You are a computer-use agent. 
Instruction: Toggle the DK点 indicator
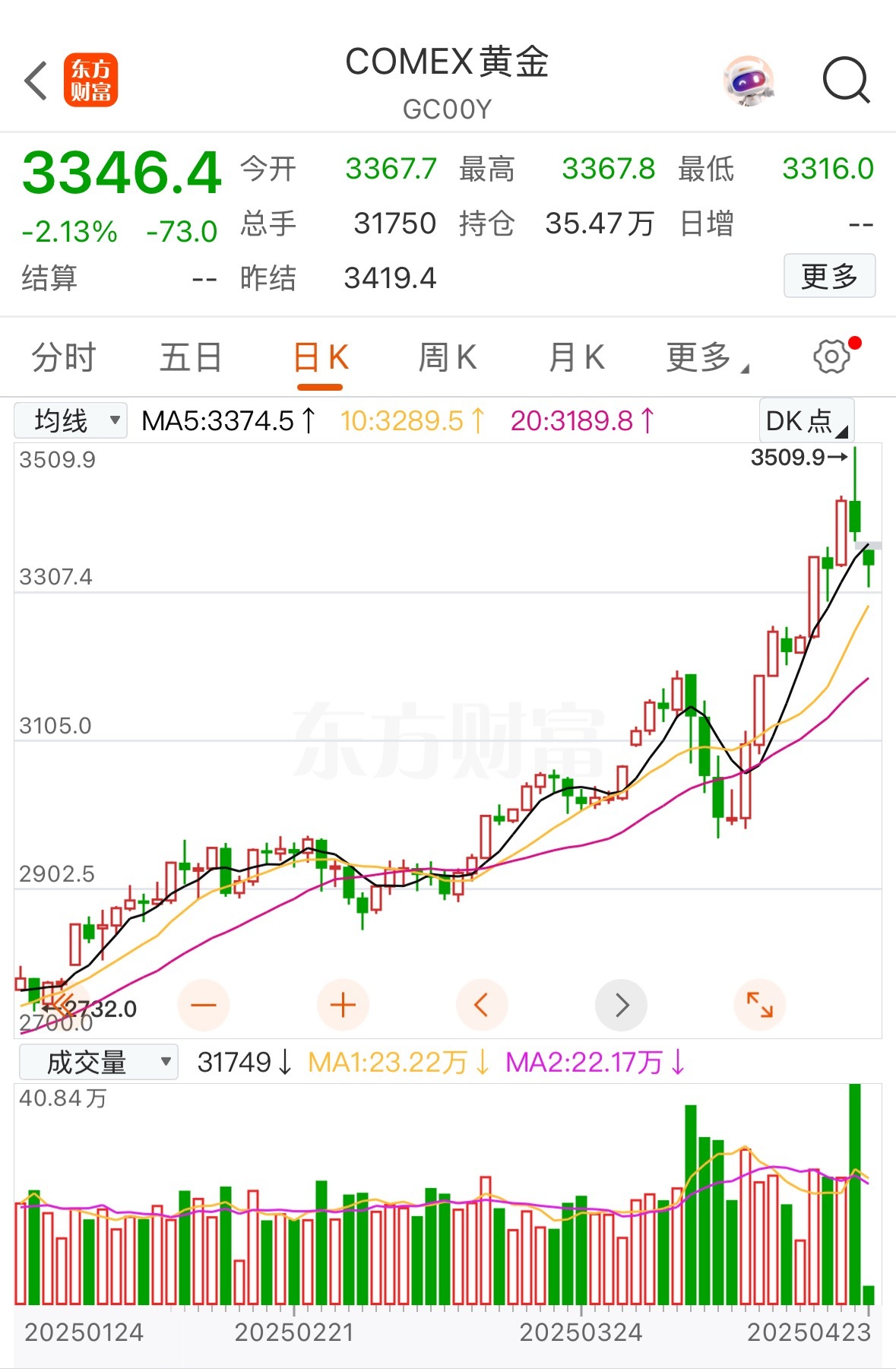806,420
